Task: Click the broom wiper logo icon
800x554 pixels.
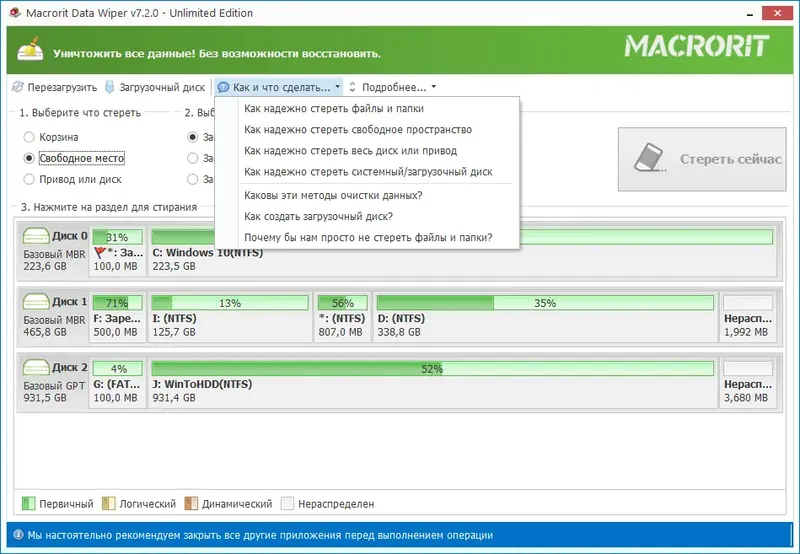Action: pyautogui.click(x=31, y=49)
